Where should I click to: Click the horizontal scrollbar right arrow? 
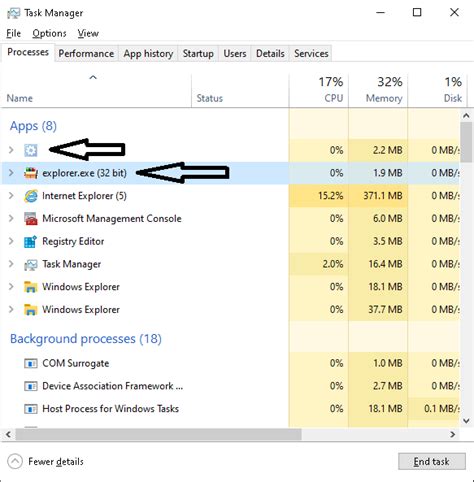[453, 434]
